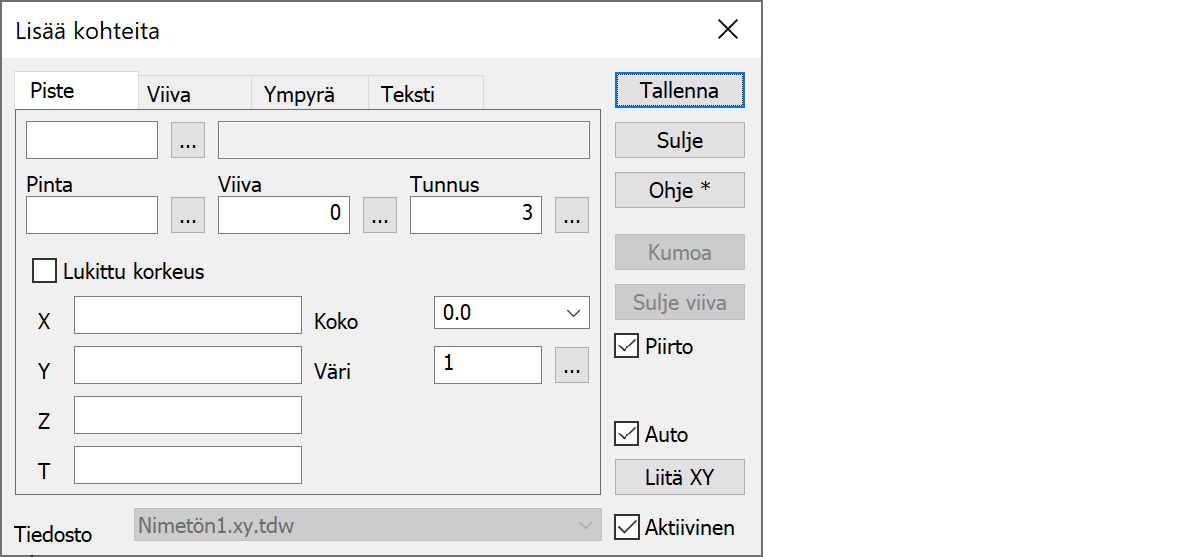Select the Teksti tab

click(408, 95)
